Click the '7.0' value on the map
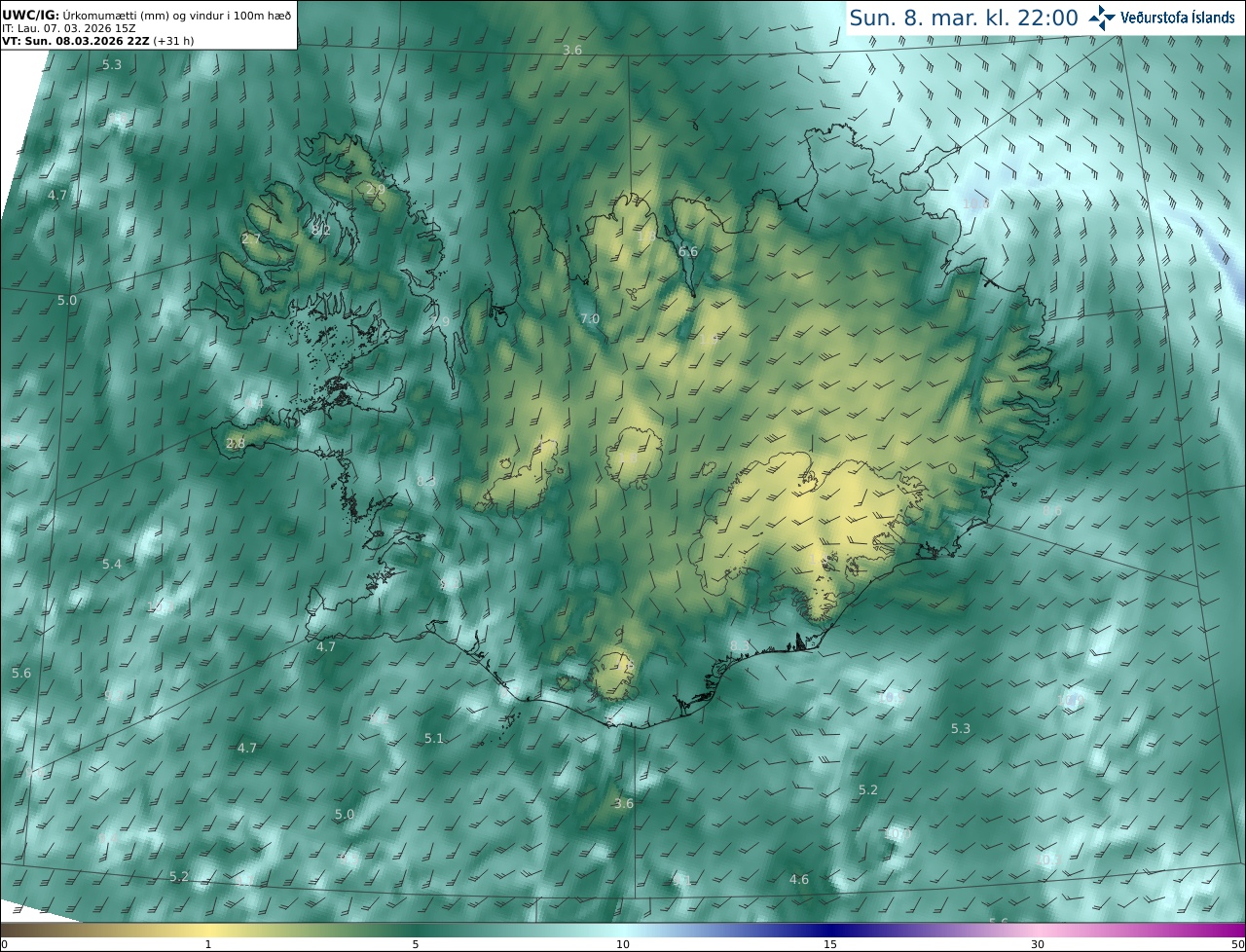 point(590,318)
